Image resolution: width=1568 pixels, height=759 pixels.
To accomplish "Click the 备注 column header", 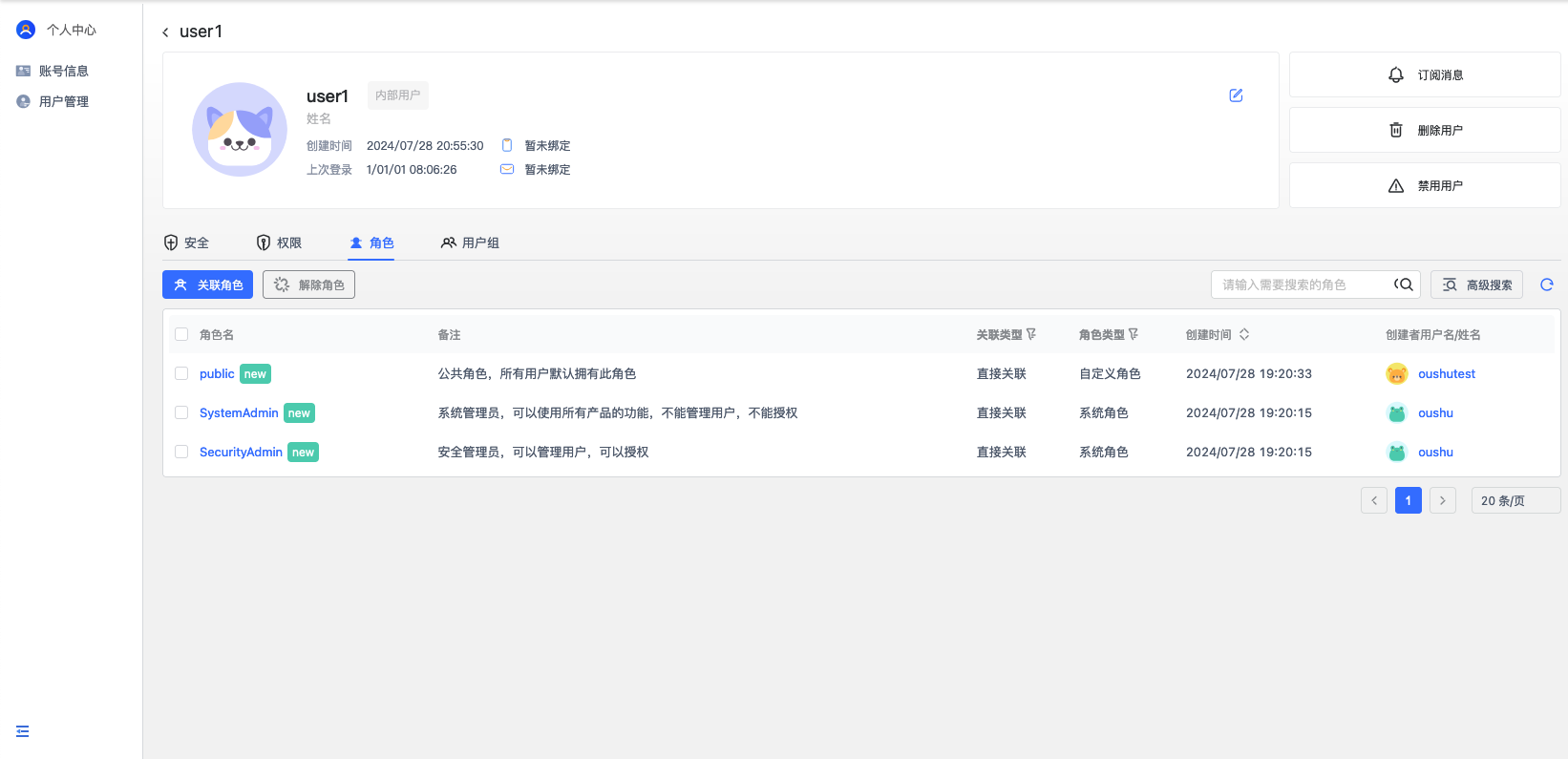I will (x=449, y=335).
